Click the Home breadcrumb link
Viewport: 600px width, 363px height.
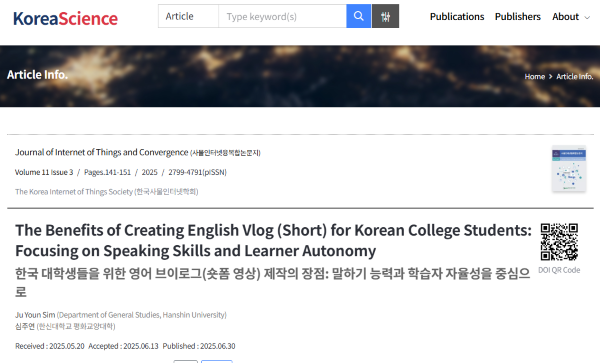coord(535,77)
